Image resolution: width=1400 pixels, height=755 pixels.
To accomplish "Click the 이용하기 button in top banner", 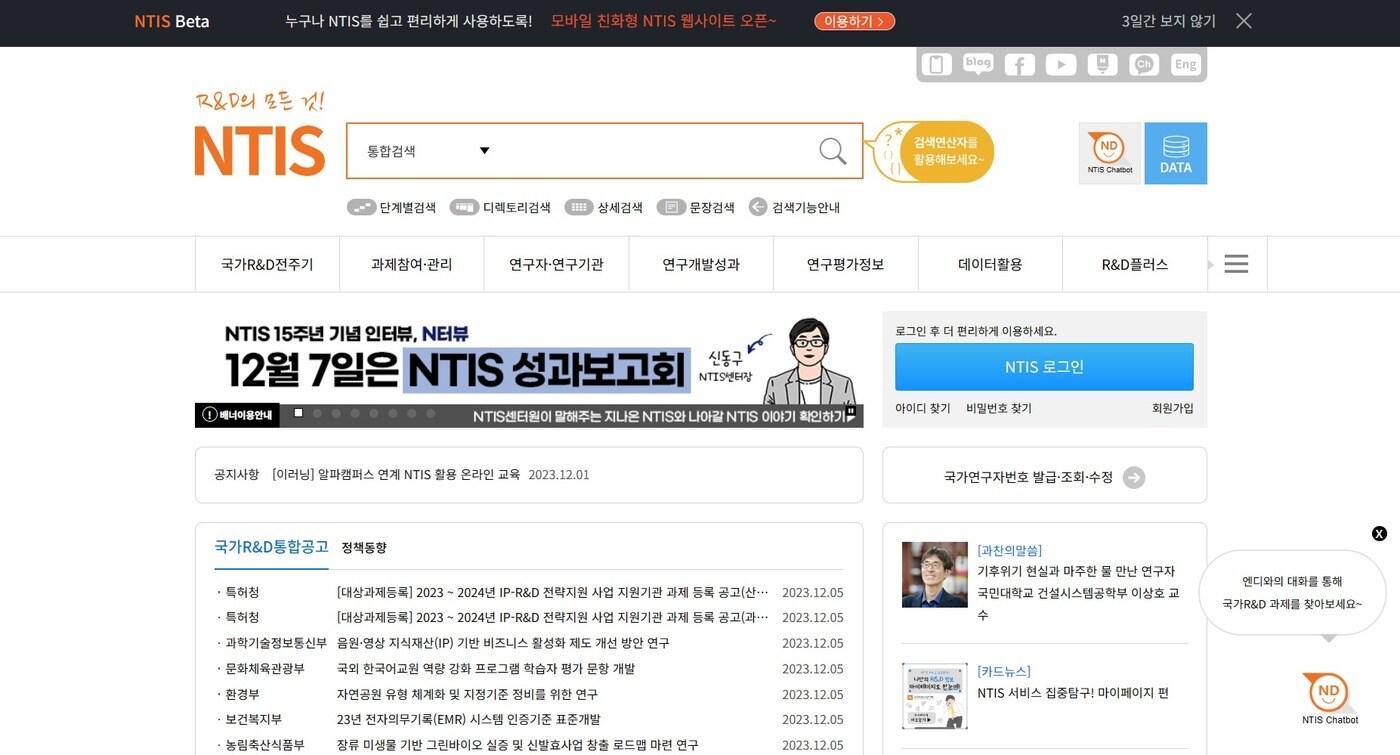I will pyautogui.click(x=854, y=21).
